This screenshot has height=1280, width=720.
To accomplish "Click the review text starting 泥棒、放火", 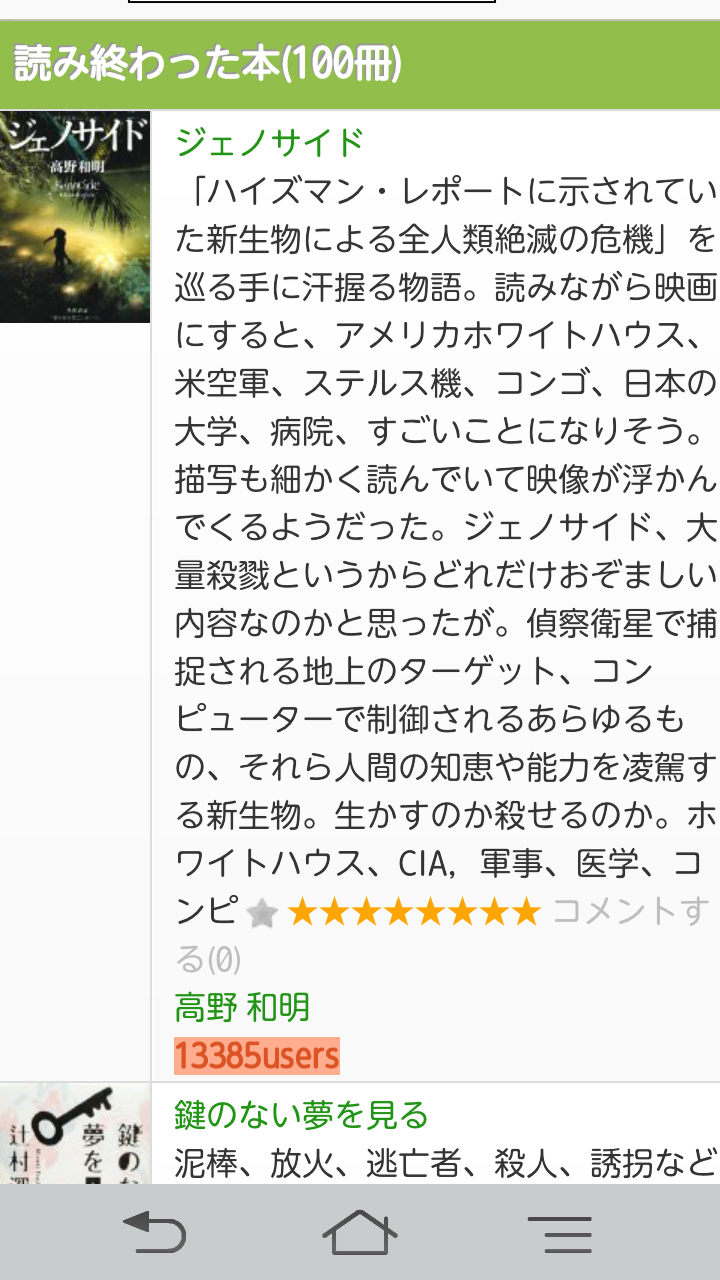I will click(x=446, y=1162).
